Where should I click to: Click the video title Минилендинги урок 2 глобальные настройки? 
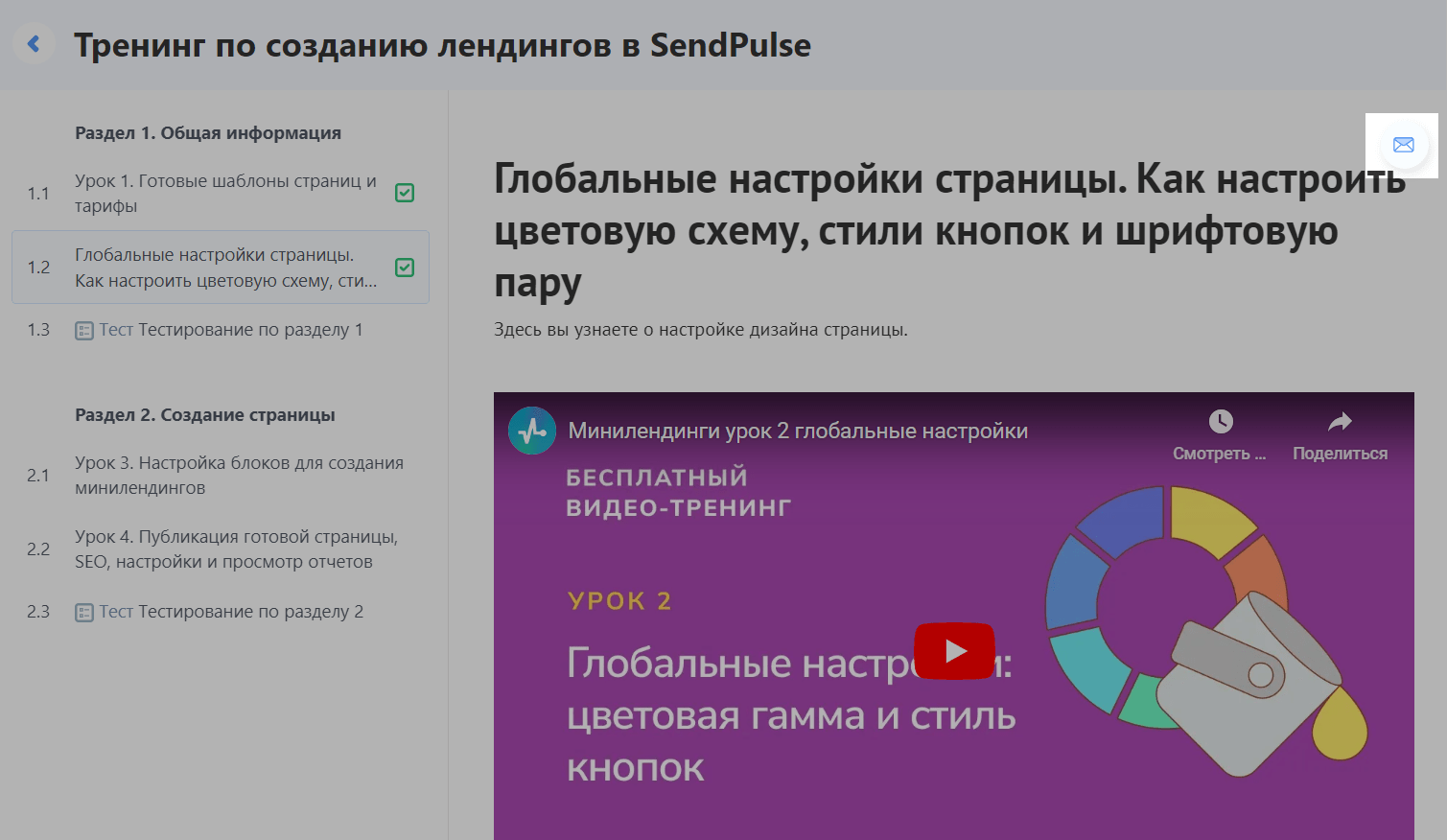[x=798, y=431]
